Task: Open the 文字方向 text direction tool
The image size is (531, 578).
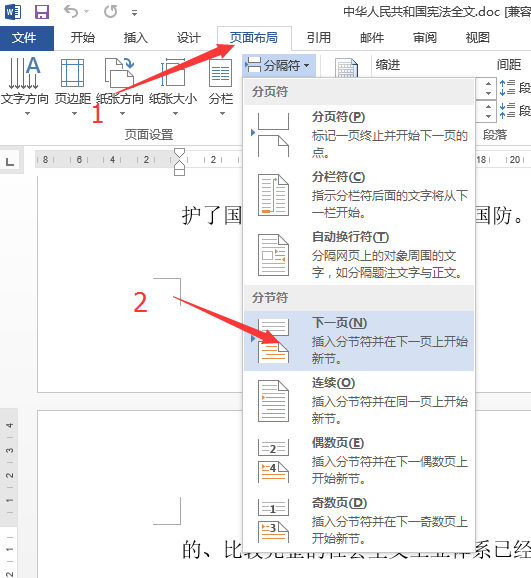Action: click(24, 82)
